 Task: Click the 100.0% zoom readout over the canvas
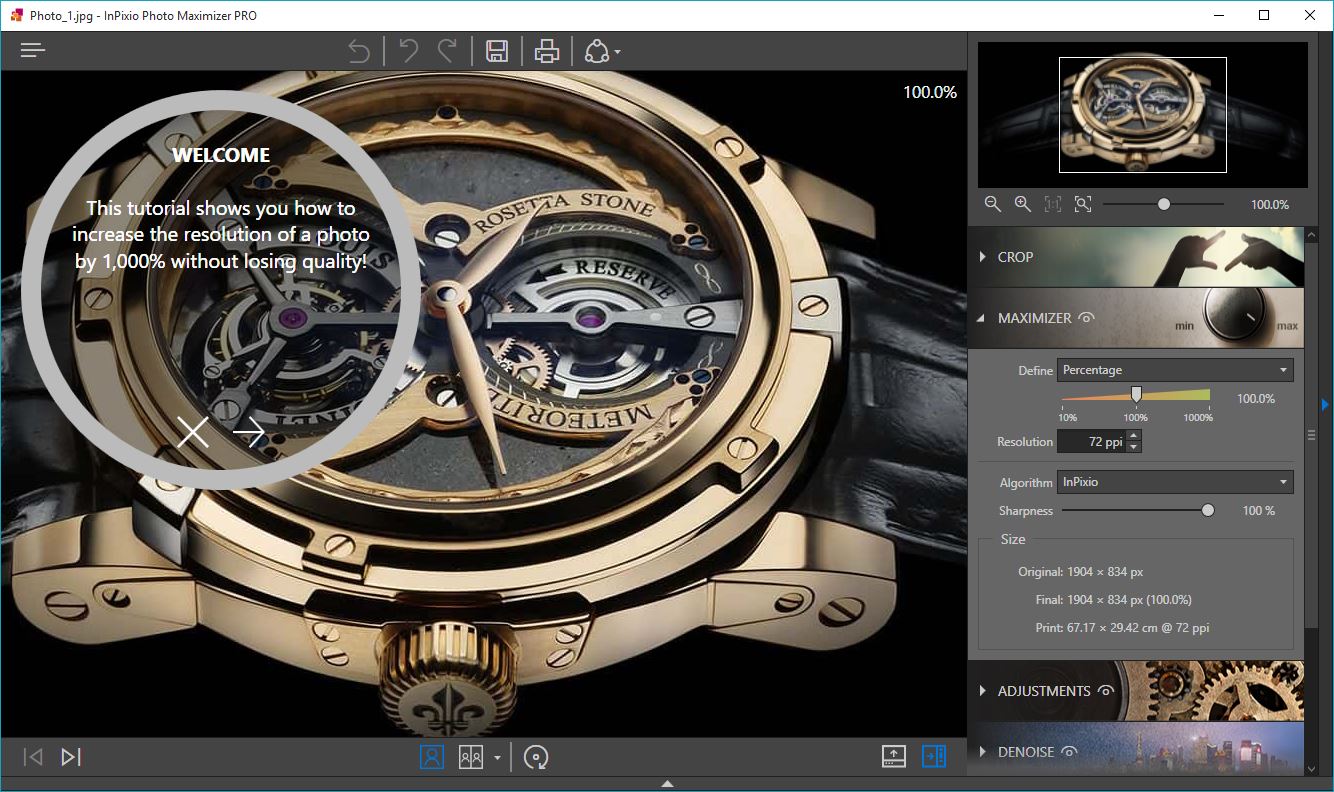(x=930, y=92)
